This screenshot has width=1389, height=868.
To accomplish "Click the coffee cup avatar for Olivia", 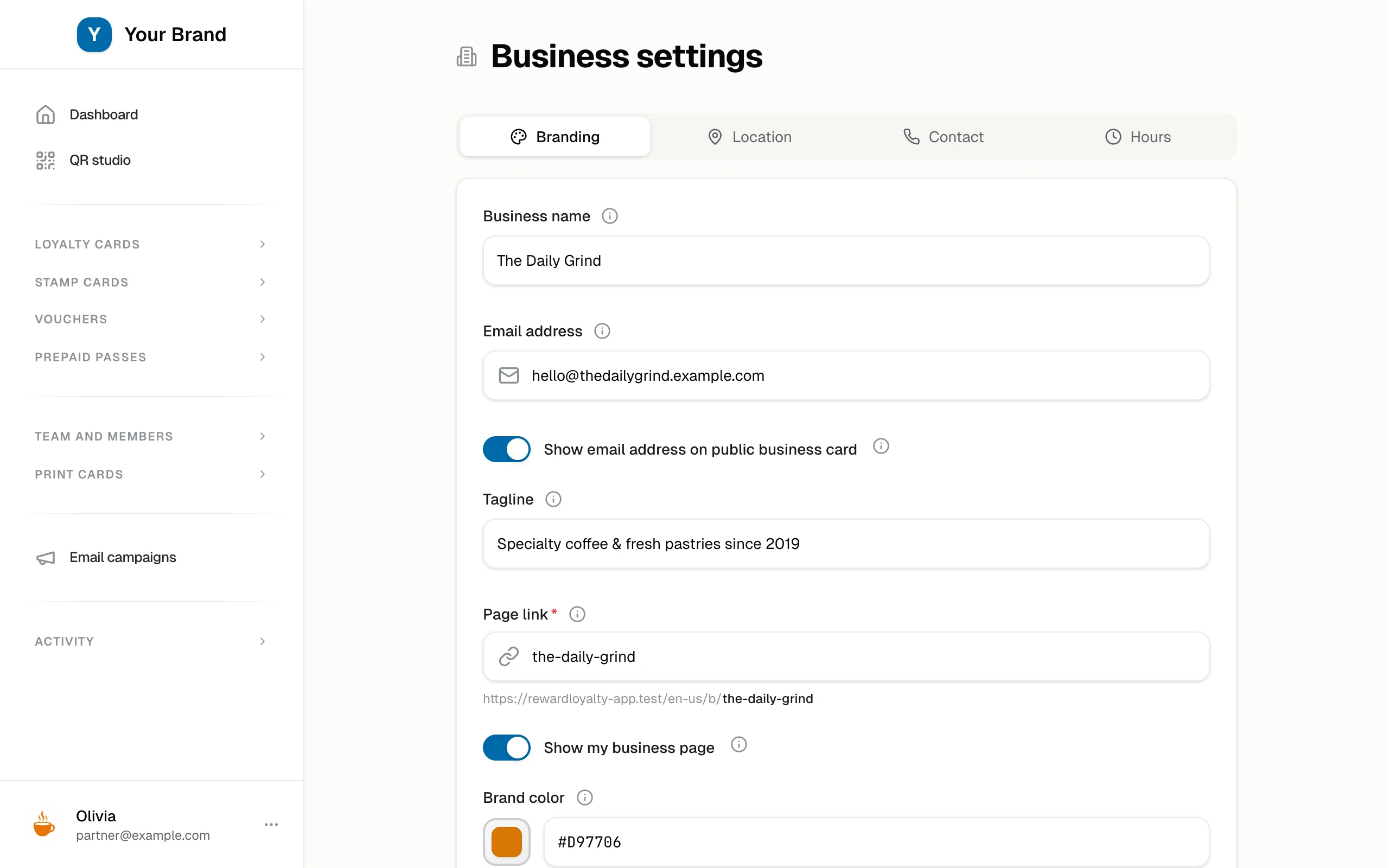I will coord(43,825).
